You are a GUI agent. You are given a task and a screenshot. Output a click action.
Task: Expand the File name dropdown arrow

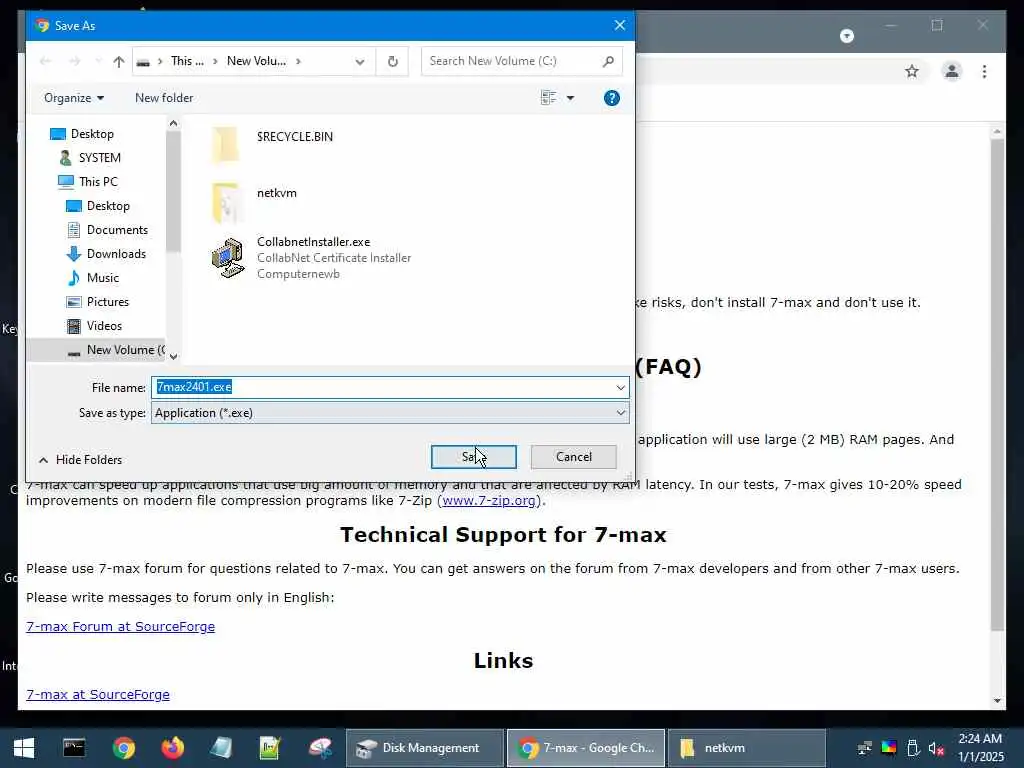point(620,387)
